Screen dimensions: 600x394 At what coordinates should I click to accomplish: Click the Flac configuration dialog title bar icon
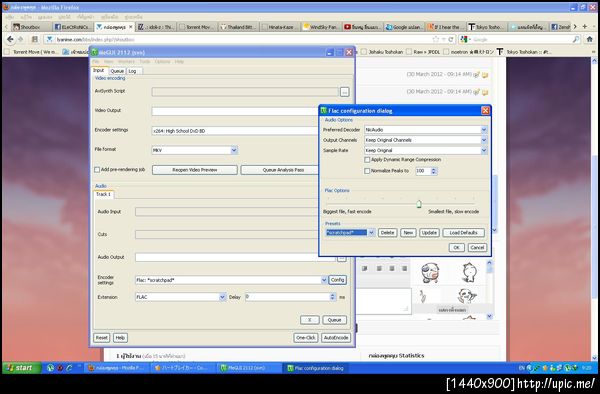[323, 111]
